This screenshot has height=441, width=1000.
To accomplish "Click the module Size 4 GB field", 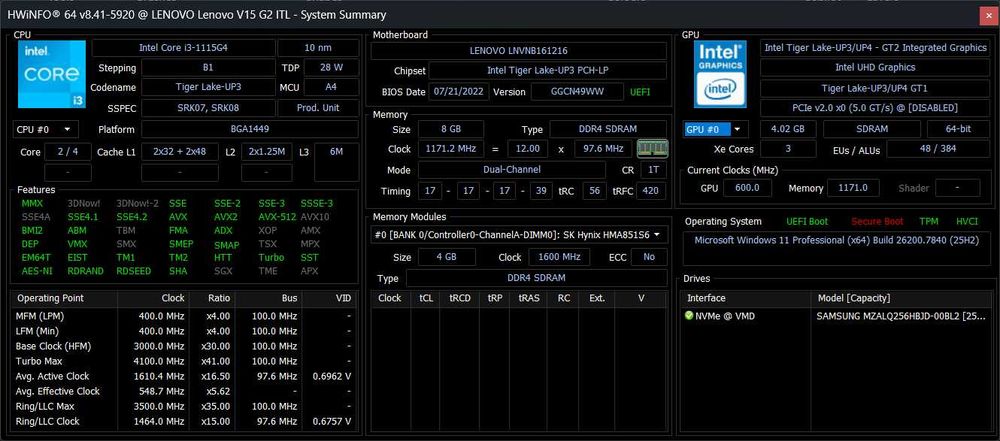I will tap(447, 257).
